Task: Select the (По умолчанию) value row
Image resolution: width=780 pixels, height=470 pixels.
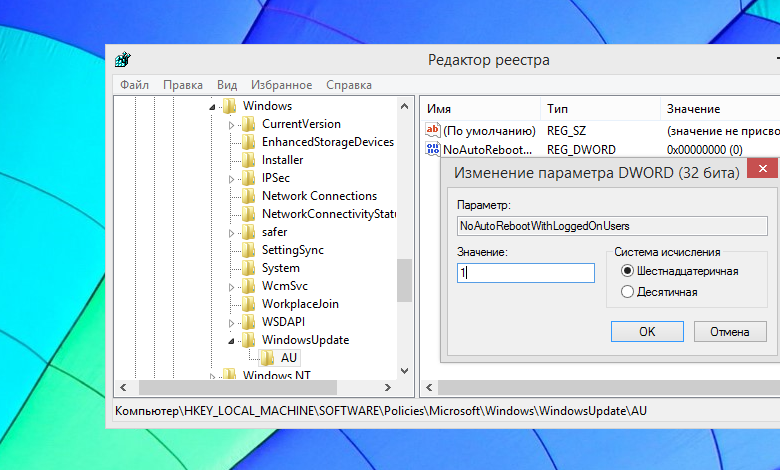Action: tap(489, 131)
